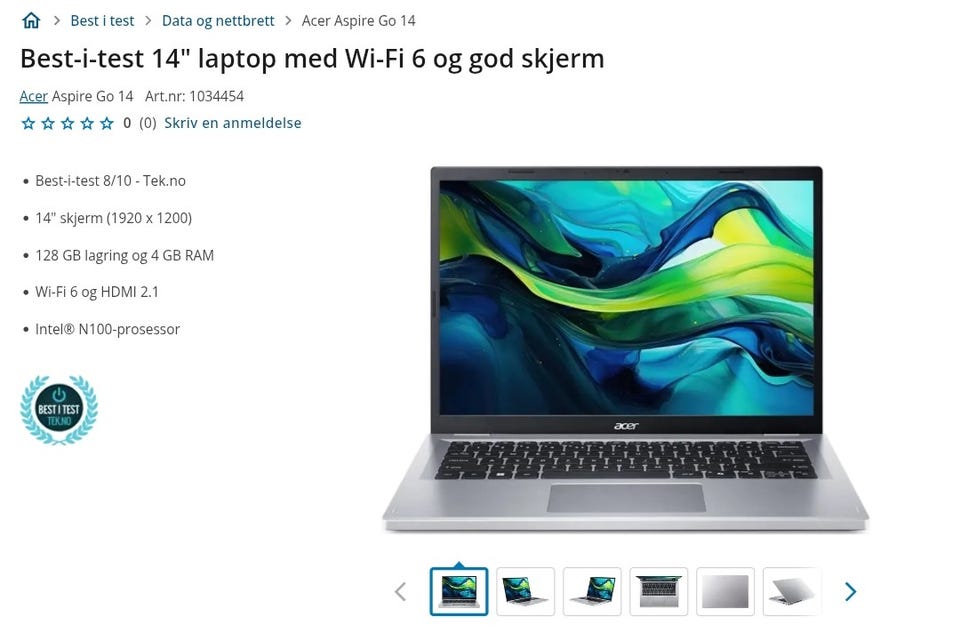Select the second rating star
The image size is (960, 641).
(x=48, y=124)
